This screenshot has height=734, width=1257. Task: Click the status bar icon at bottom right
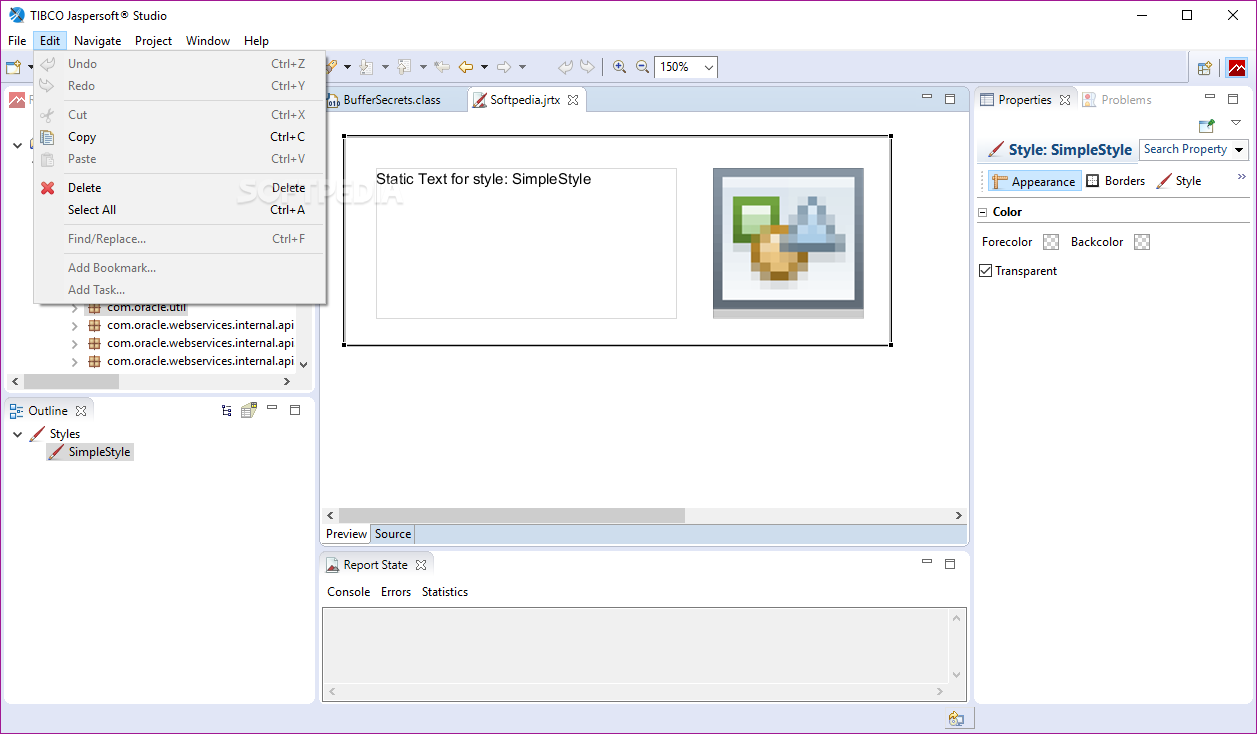tap(957, 718)
